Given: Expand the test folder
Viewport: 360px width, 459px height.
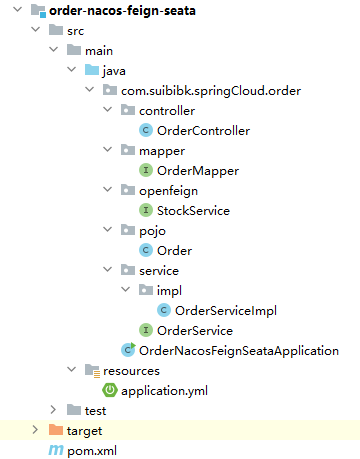Looking at the screenshot, I should (x=53, y=410).
